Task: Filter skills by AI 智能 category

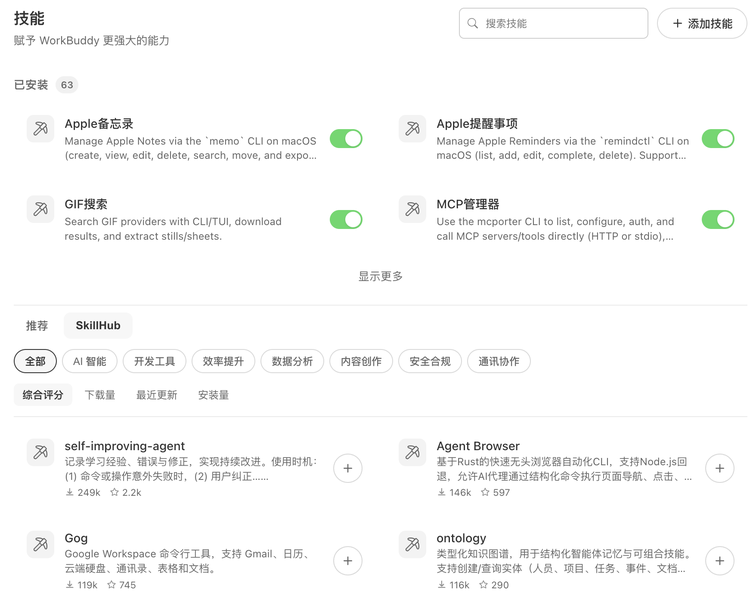Action: click(x=90, y=361)
